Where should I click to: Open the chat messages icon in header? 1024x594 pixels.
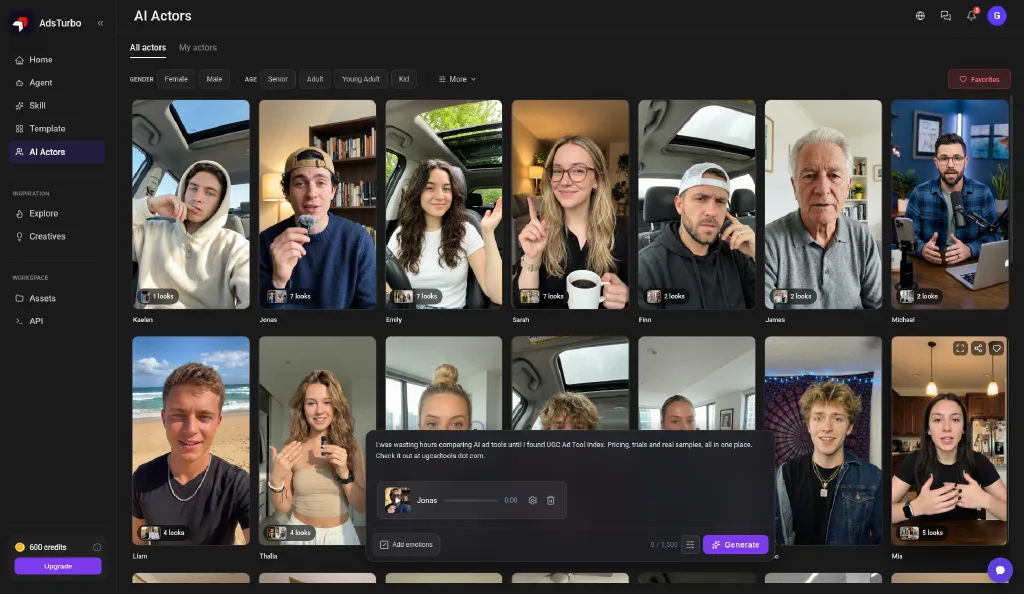tap(946, 16)
